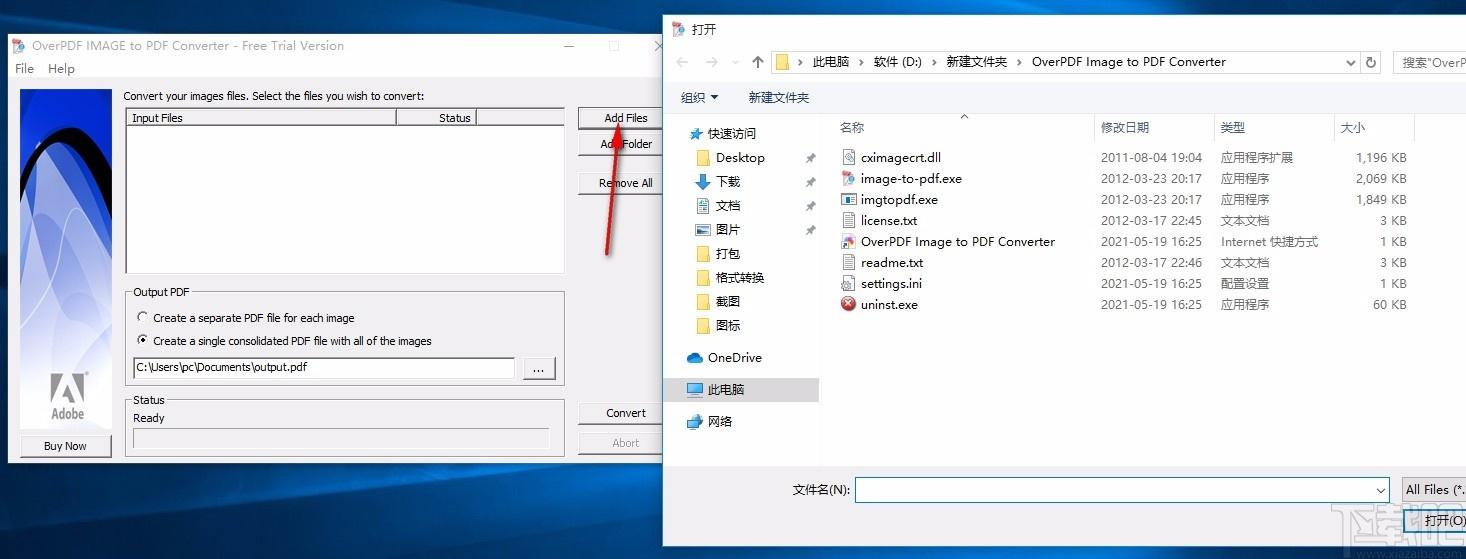Click the image-to-pdf.exe file icon

point(849,179)
